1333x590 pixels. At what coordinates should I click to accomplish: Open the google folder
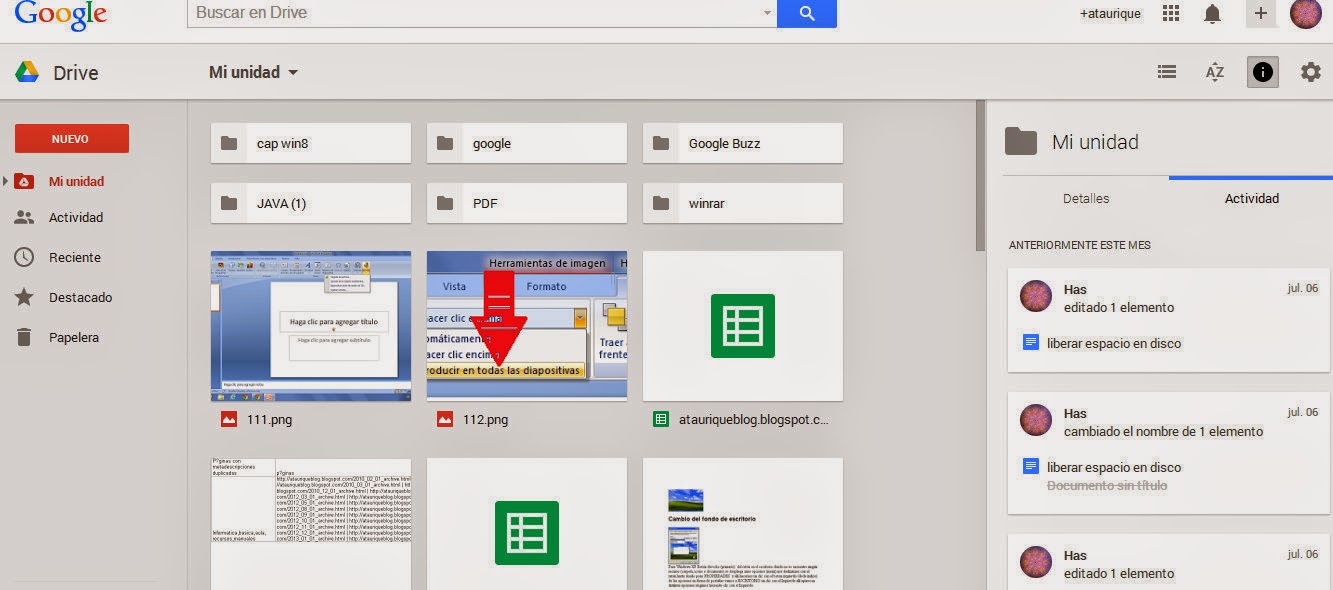[x=527, y=143]
